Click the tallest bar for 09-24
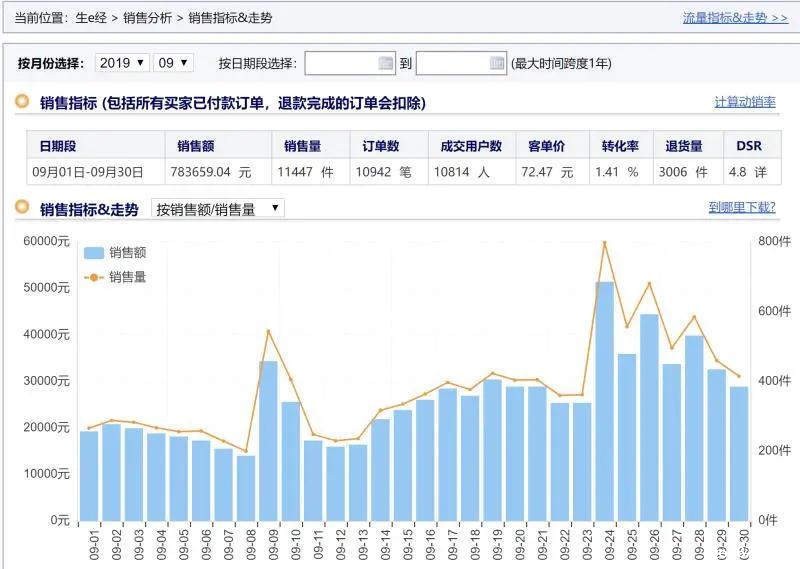 (604, 400)
